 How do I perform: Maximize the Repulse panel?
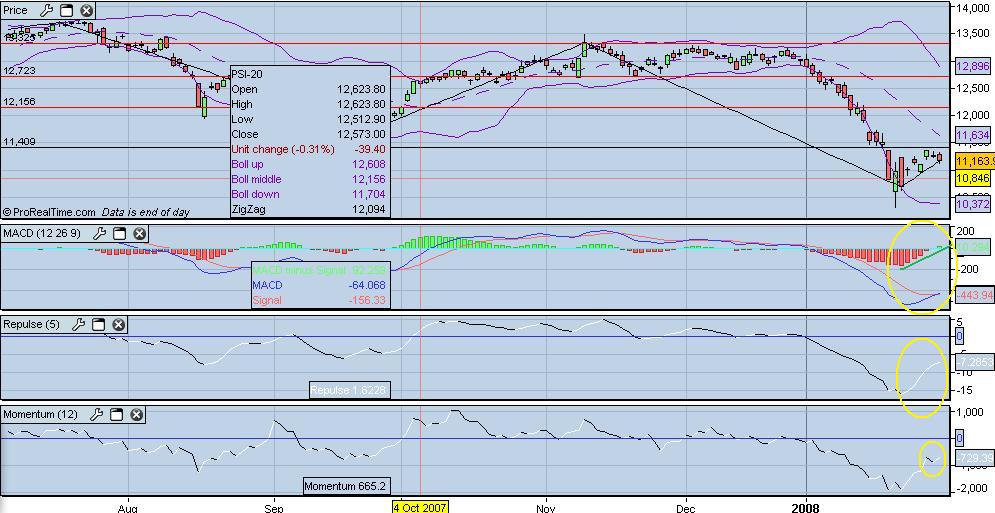click(x=98, y=324)
